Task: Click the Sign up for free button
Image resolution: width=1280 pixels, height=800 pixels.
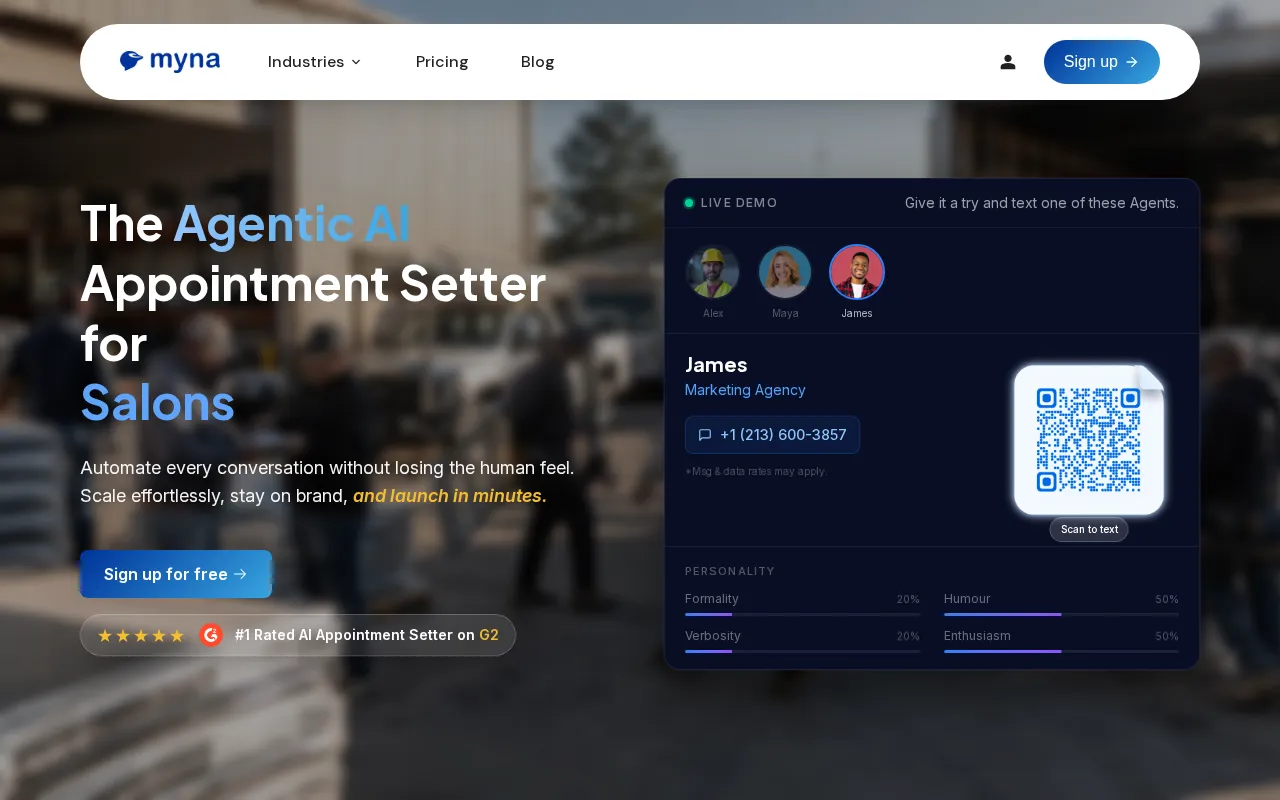Action: 176,574
